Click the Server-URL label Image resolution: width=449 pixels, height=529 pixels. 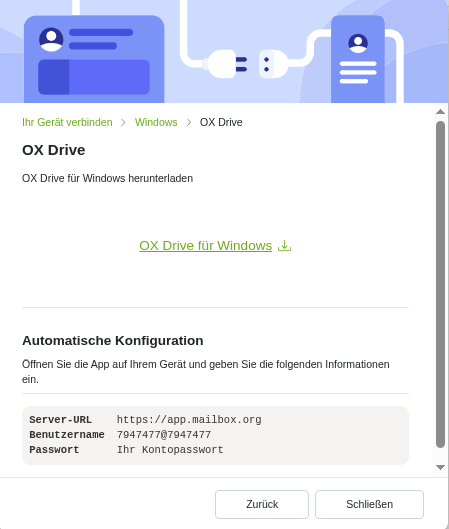[60, 420]
